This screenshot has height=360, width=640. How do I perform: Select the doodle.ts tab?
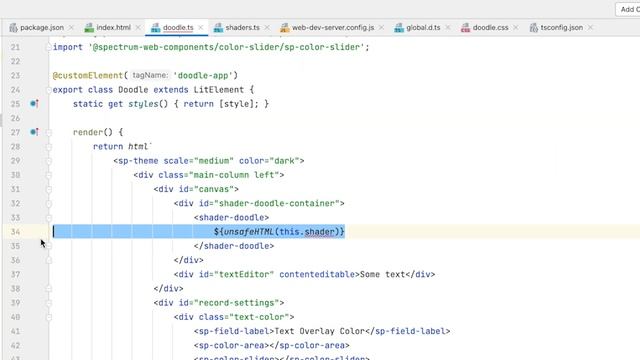point(178,27)
